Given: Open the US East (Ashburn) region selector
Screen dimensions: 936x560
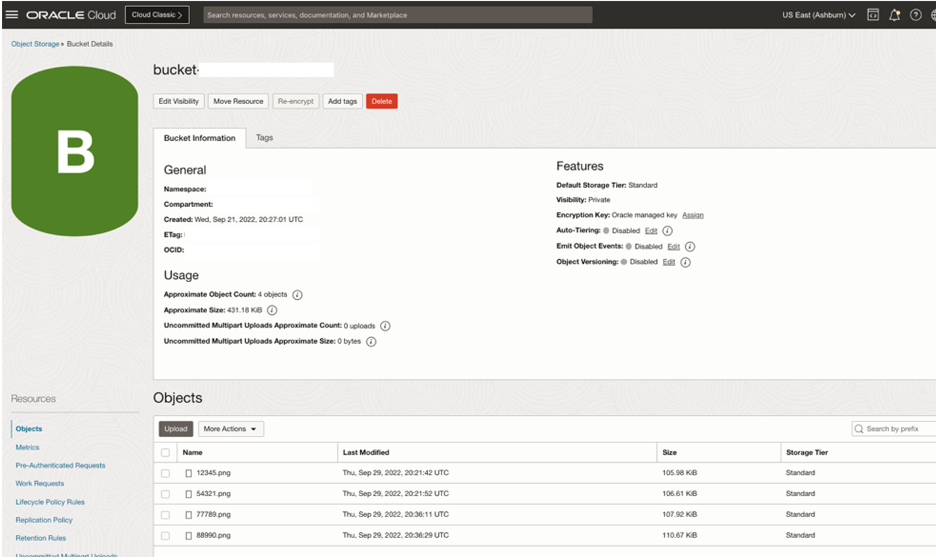Looking at the screenshot, I should click(x=818, y=15).
